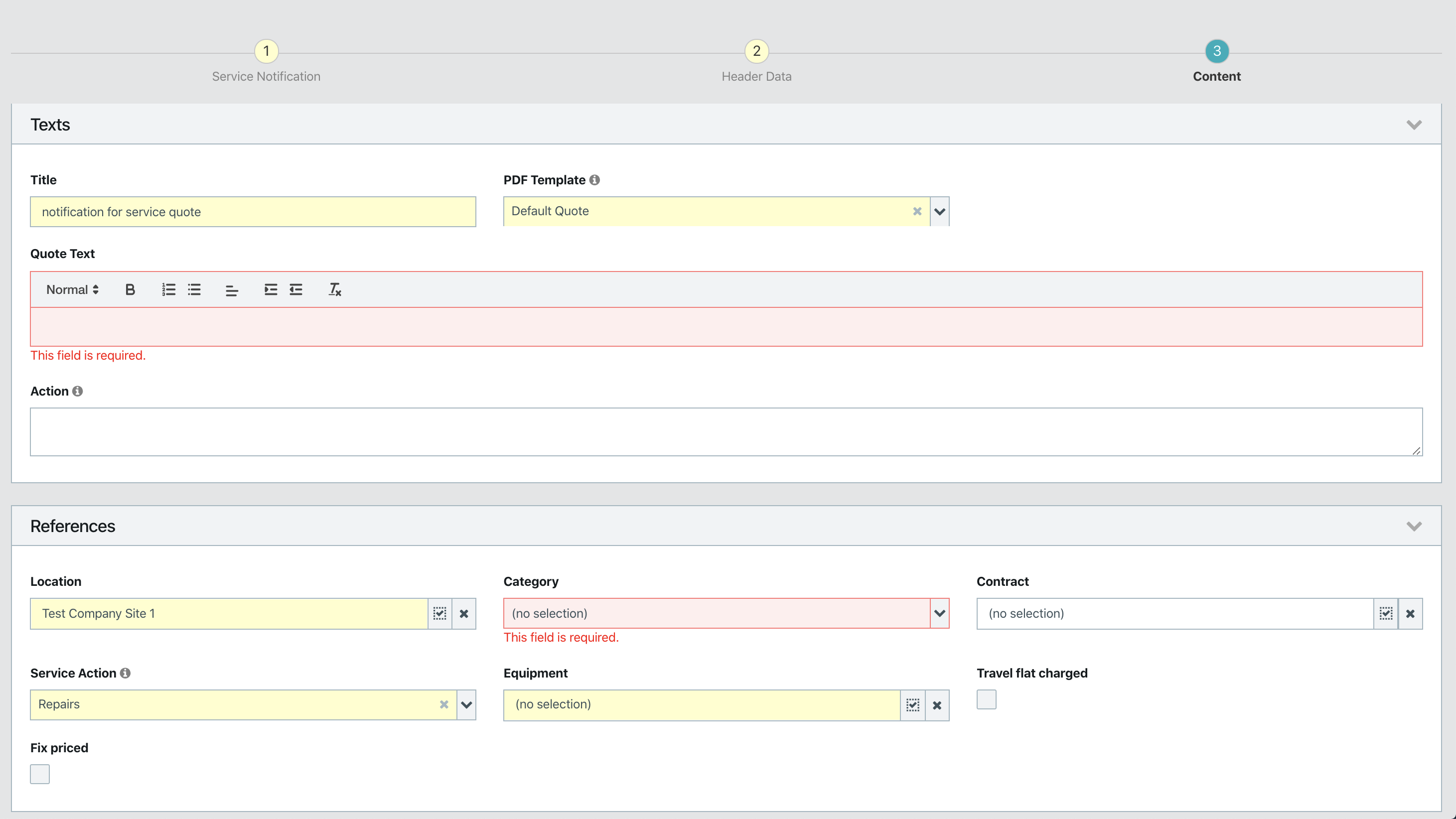Click the Title input field

pyautogui.click(x=253, y=212)
